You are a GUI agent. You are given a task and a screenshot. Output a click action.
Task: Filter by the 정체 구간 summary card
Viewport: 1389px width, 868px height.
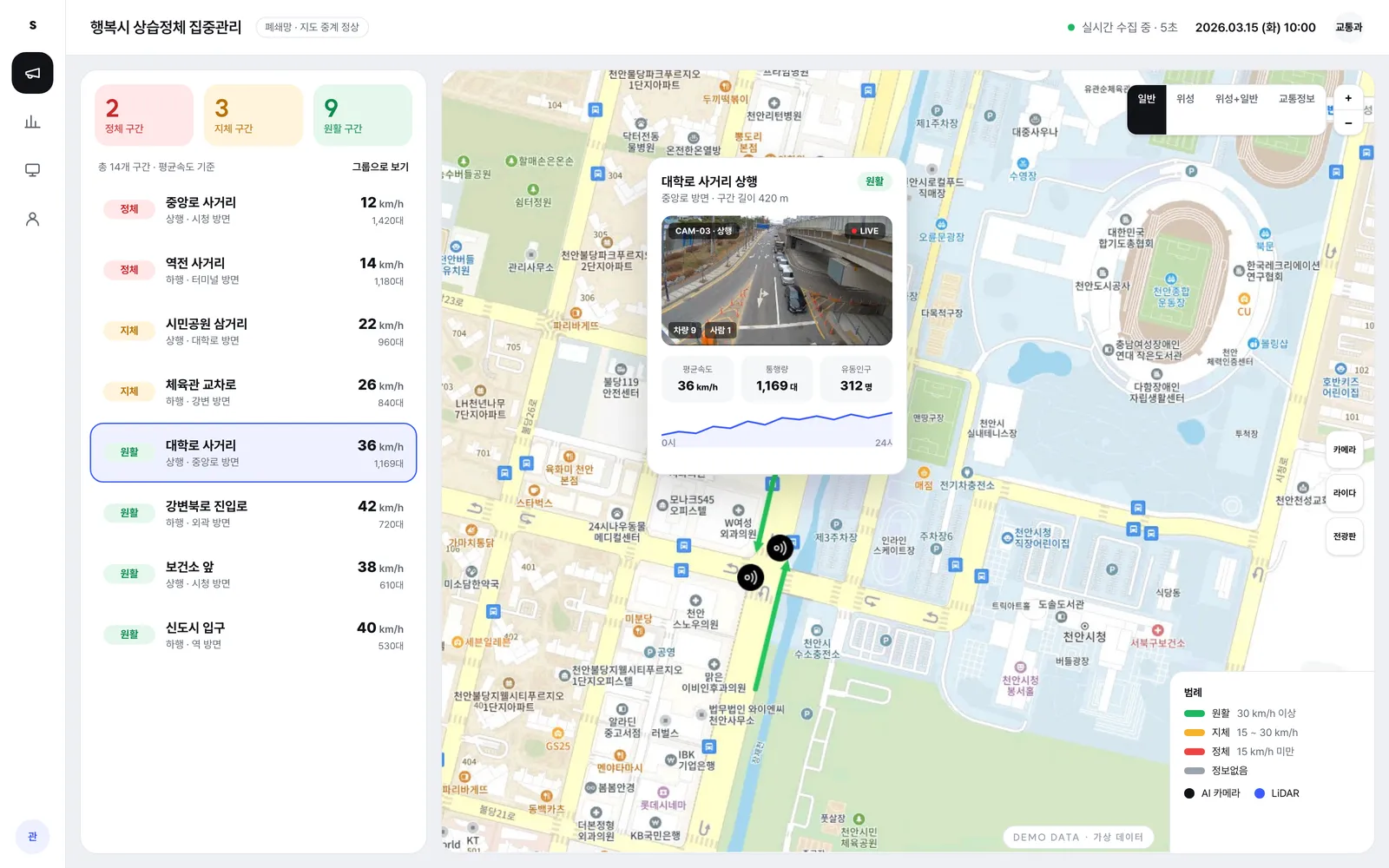click(x=144, y=115)
